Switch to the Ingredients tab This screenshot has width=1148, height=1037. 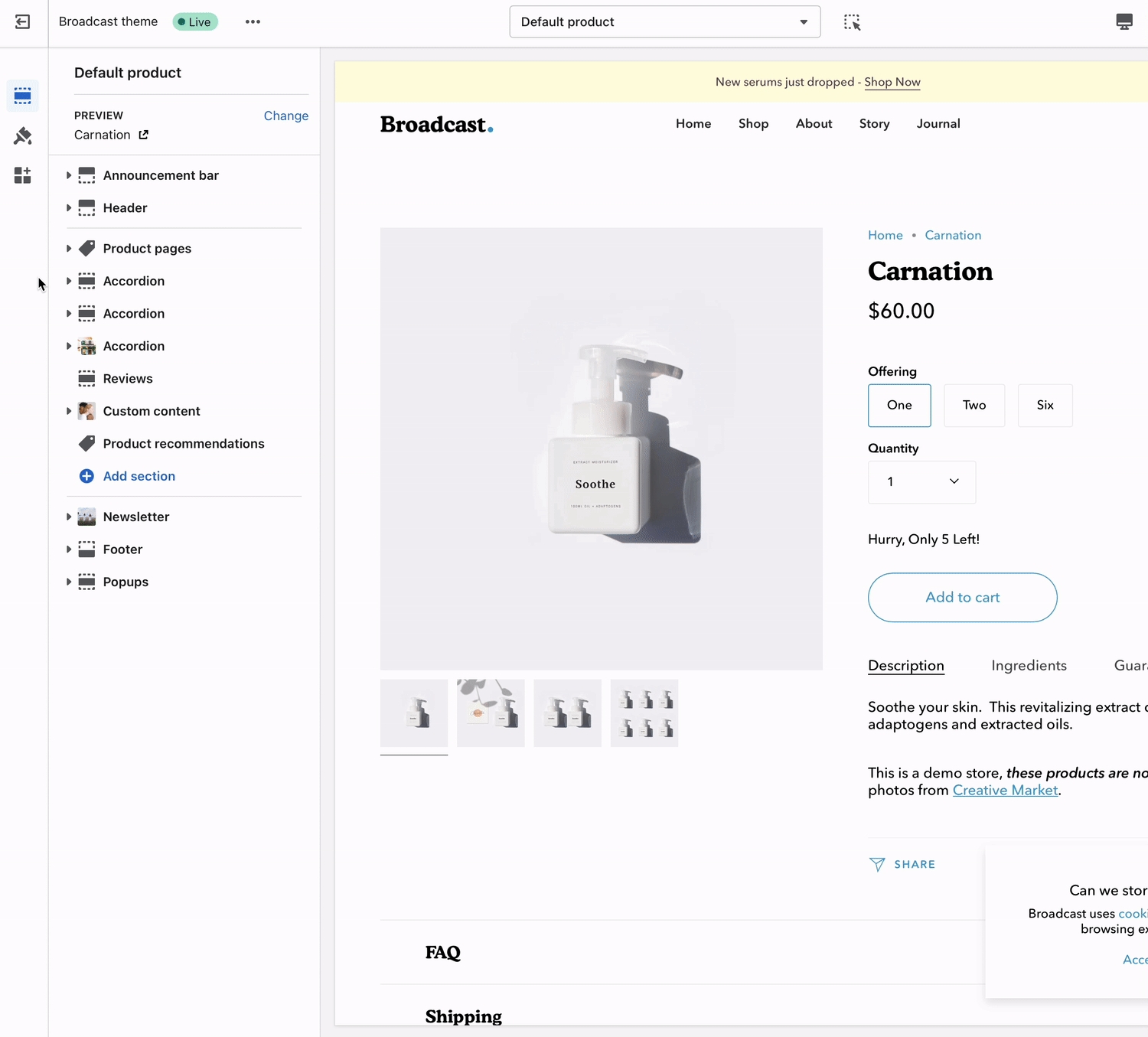coord(1029,666)
